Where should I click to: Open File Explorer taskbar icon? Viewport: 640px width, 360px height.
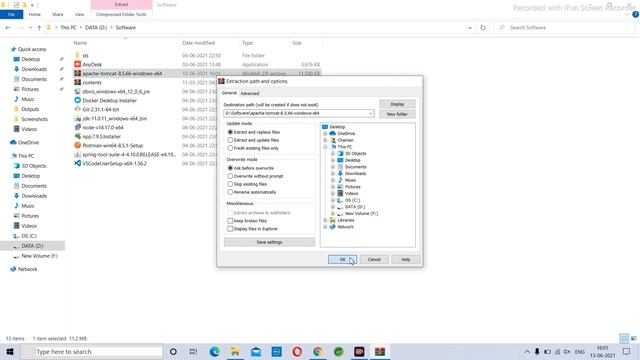pyautogui.click(x=235, y=352)
